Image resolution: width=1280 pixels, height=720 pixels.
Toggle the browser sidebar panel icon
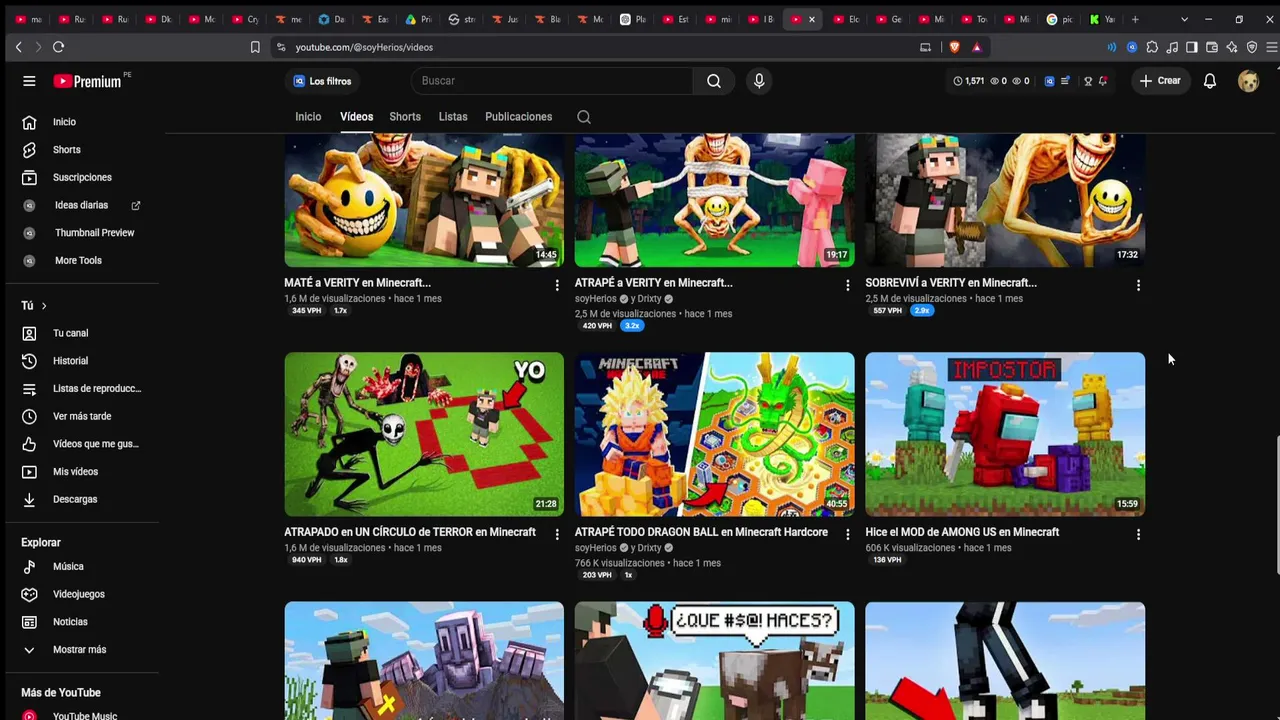tap(1192, 47)
